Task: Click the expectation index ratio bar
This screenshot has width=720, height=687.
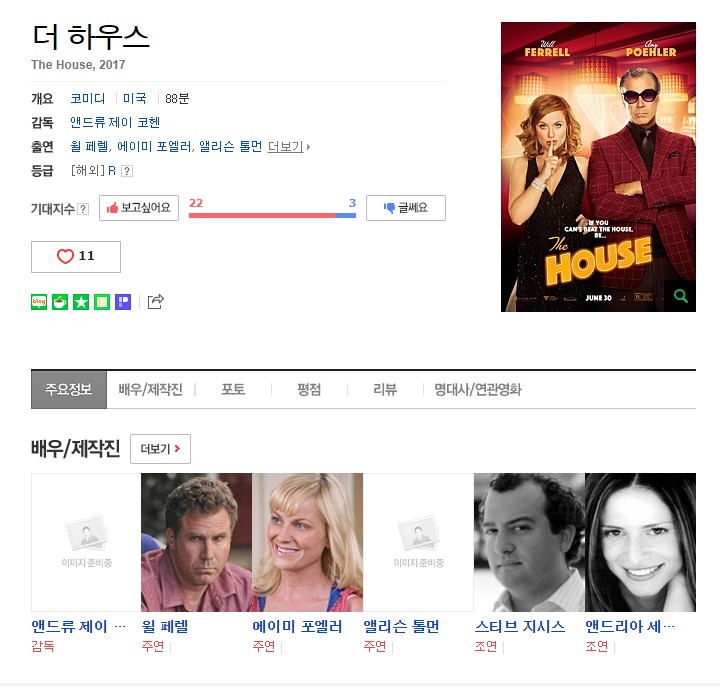Action: tap(272, 215)
